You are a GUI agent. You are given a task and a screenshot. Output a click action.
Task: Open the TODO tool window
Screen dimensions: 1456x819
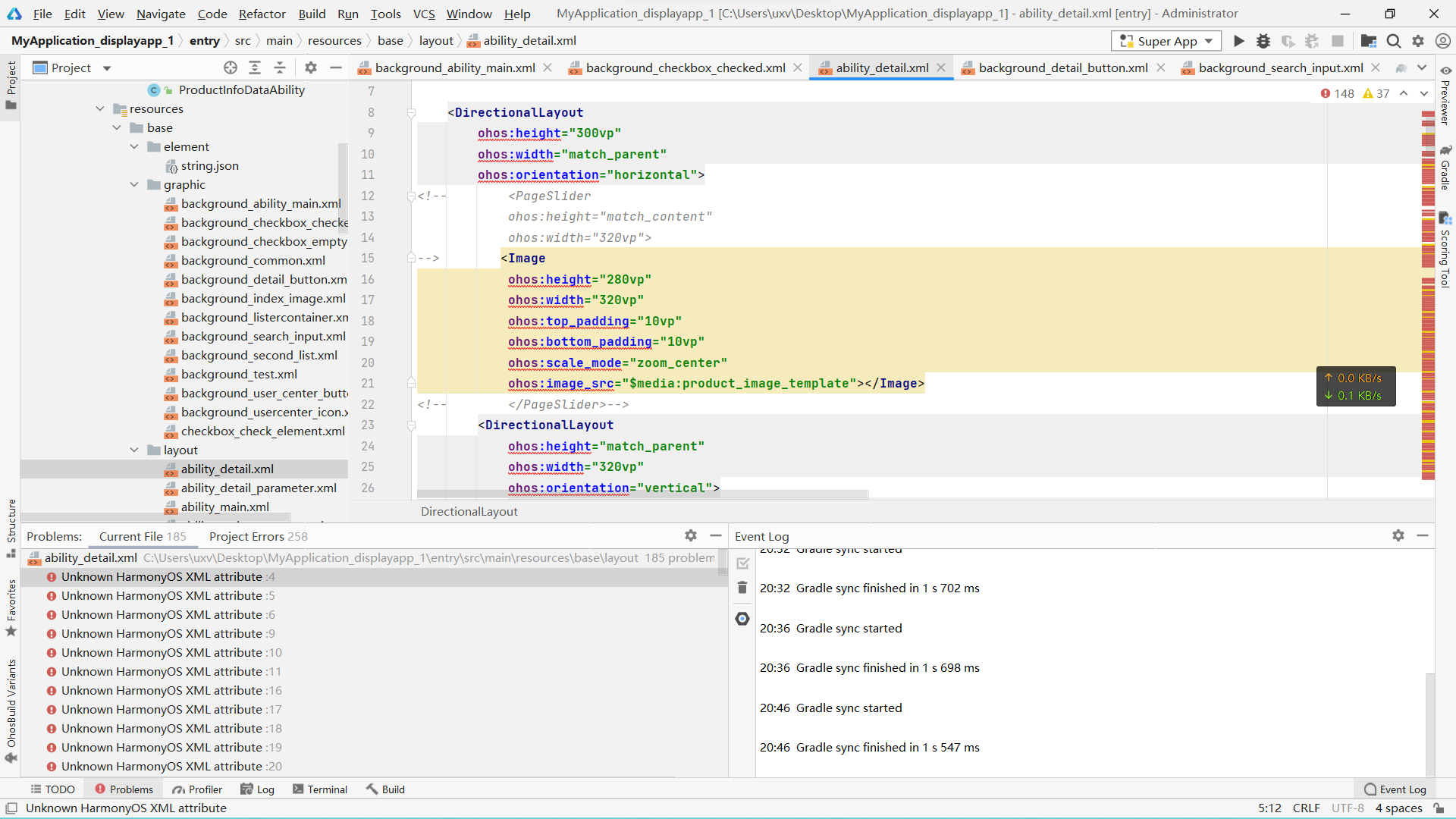click(53, 789)
